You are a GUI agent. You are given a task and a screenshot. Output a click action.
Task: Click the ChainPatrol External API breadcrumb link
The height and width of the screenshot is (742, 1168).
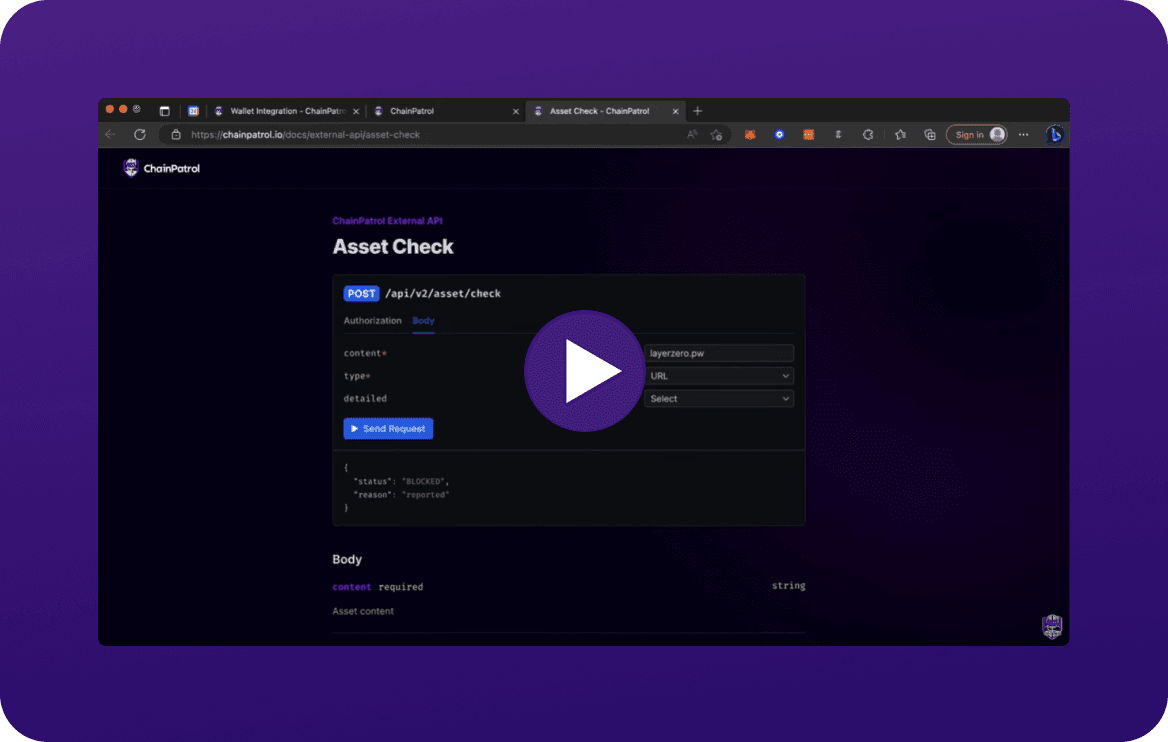pos(387,221)
